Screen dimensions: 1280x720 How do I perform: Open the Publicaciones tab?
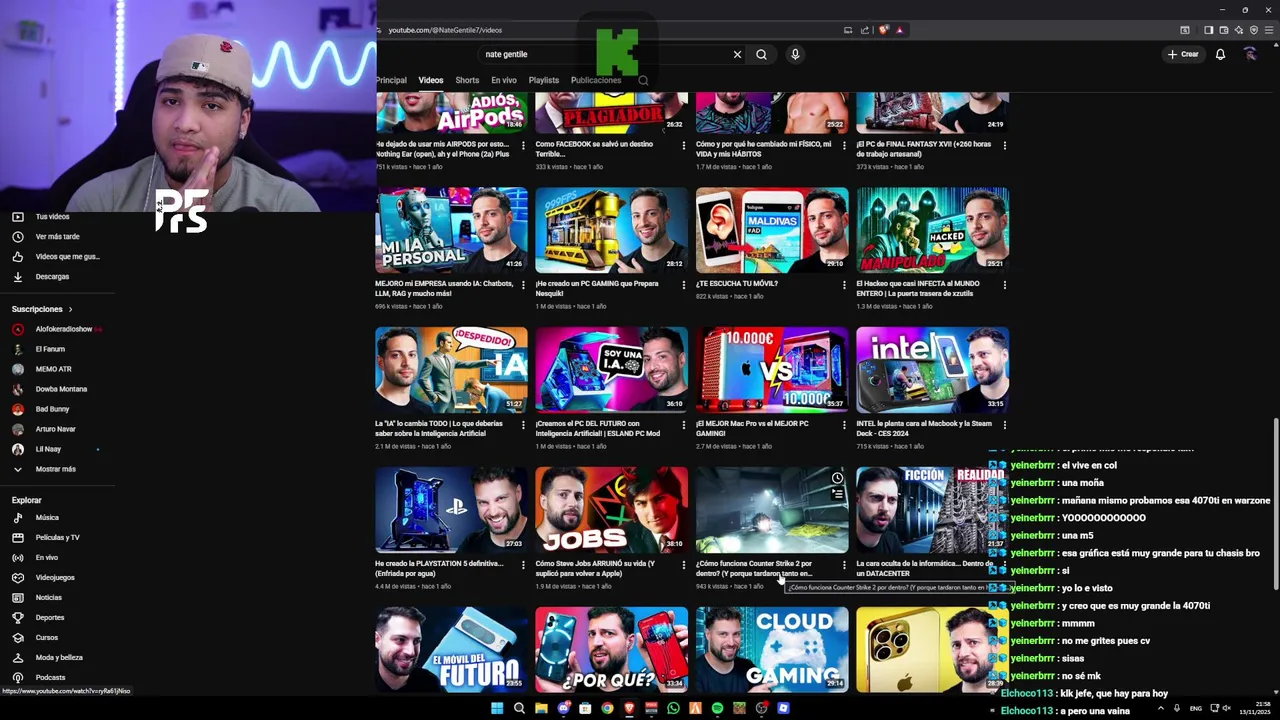pos(596,80)
